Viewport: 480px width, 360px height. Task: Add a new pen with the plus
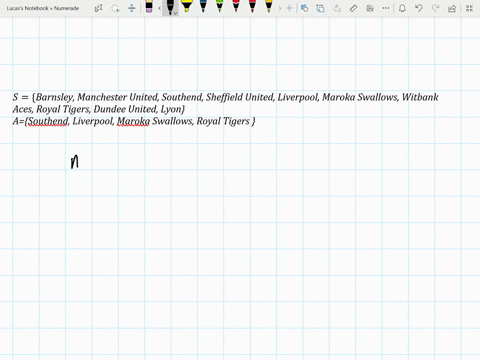point(289,8)
